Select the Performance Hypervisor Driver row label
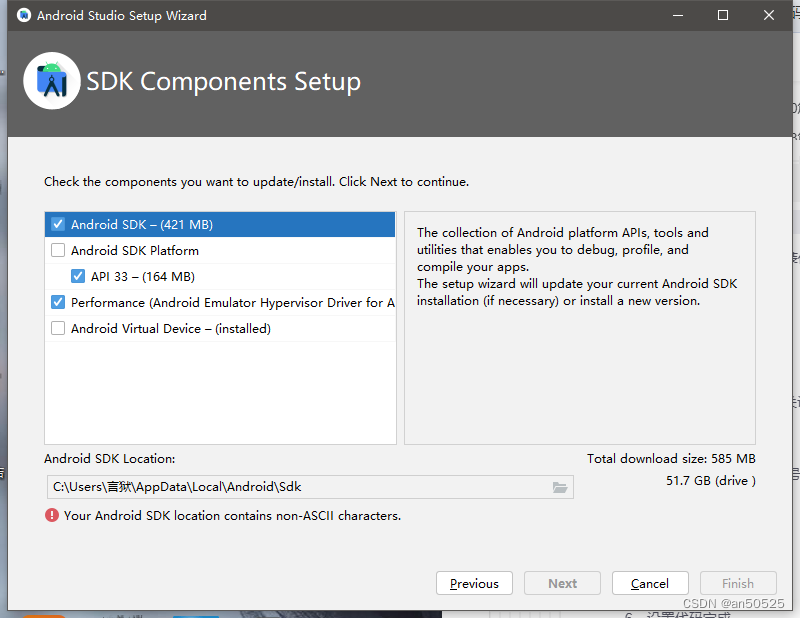Screen dimensions: 800x618 coord(233,303)
